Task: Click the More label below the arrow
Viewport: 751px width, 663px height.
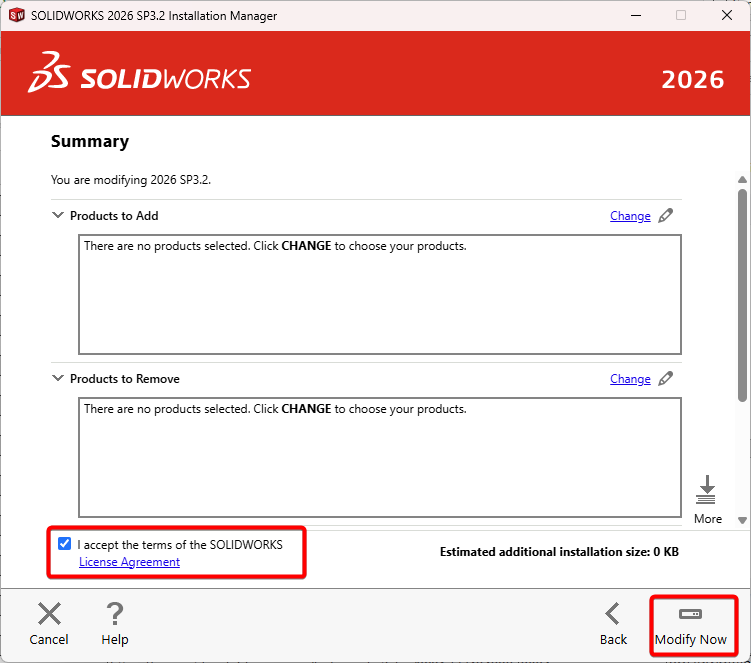Action: 708,519
